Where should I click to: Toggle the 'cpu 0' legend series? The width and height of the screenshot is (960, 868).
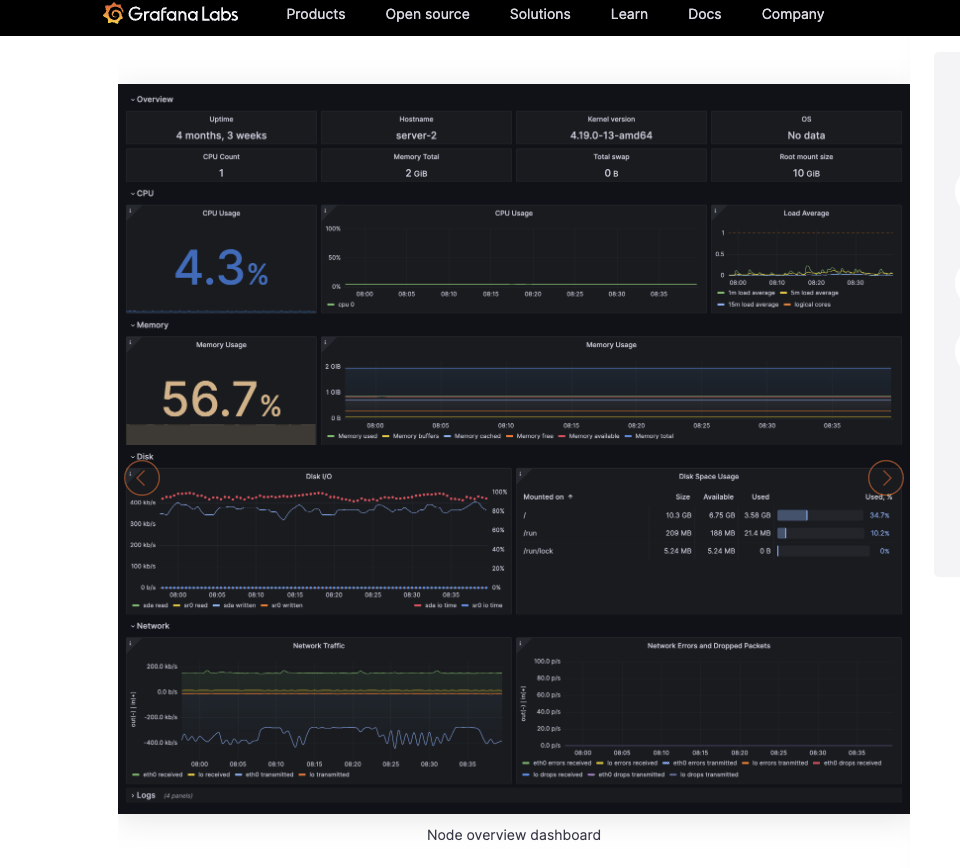click(344, 304)
